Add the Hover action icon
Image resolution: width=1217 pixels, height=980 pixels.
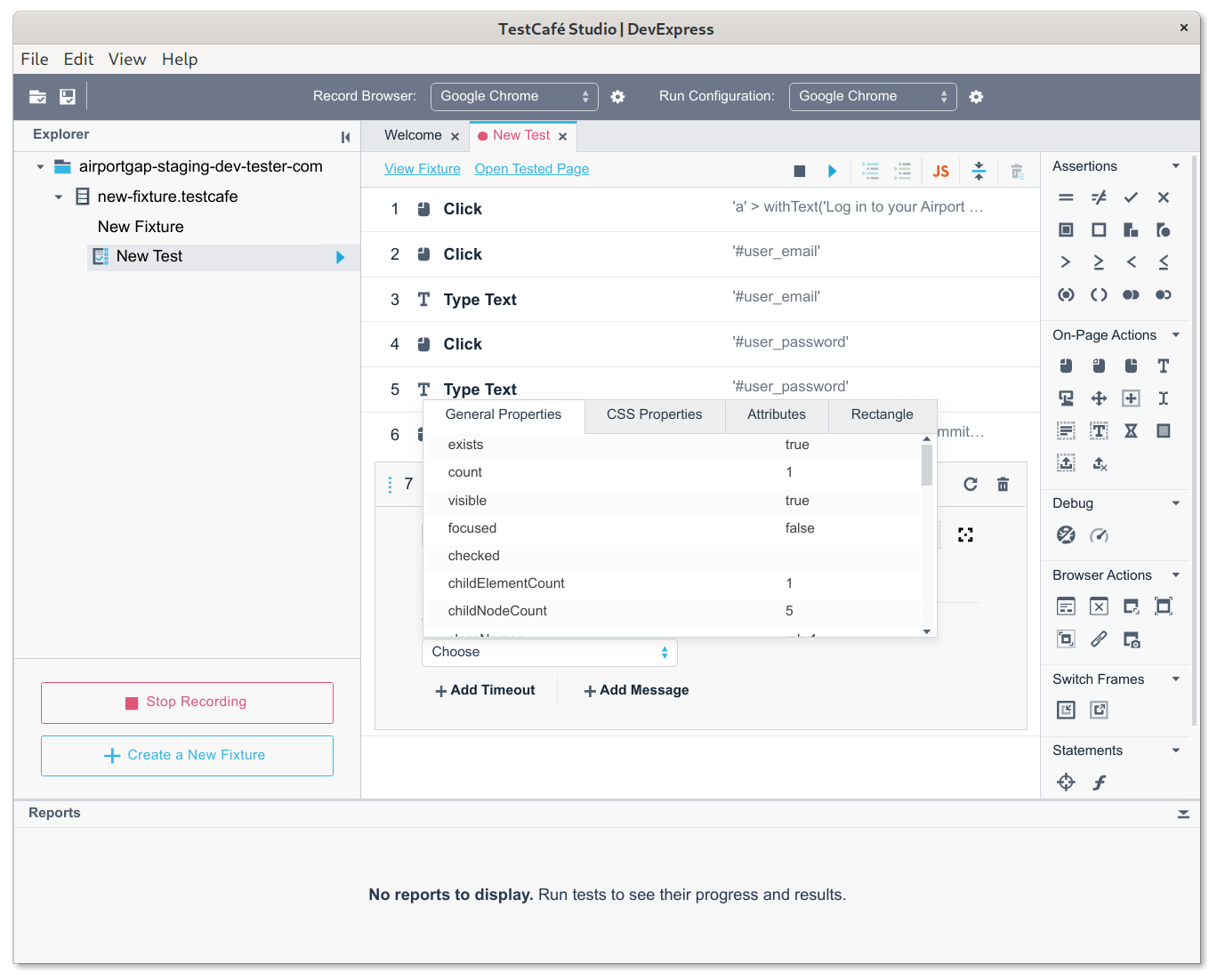coord(1066,398)
